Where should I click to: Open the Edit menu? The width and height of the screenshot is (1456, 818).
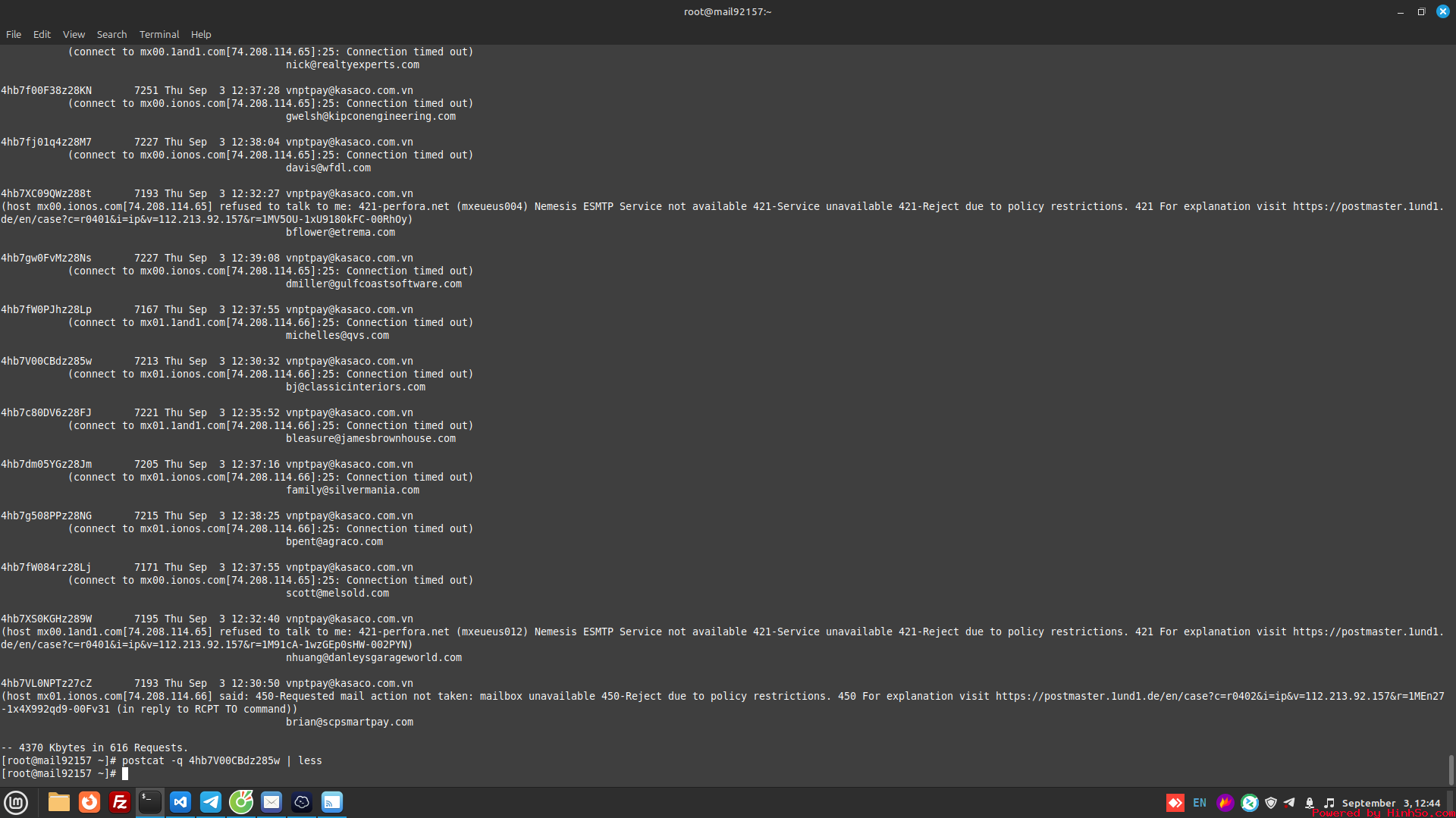pos(42,34)
